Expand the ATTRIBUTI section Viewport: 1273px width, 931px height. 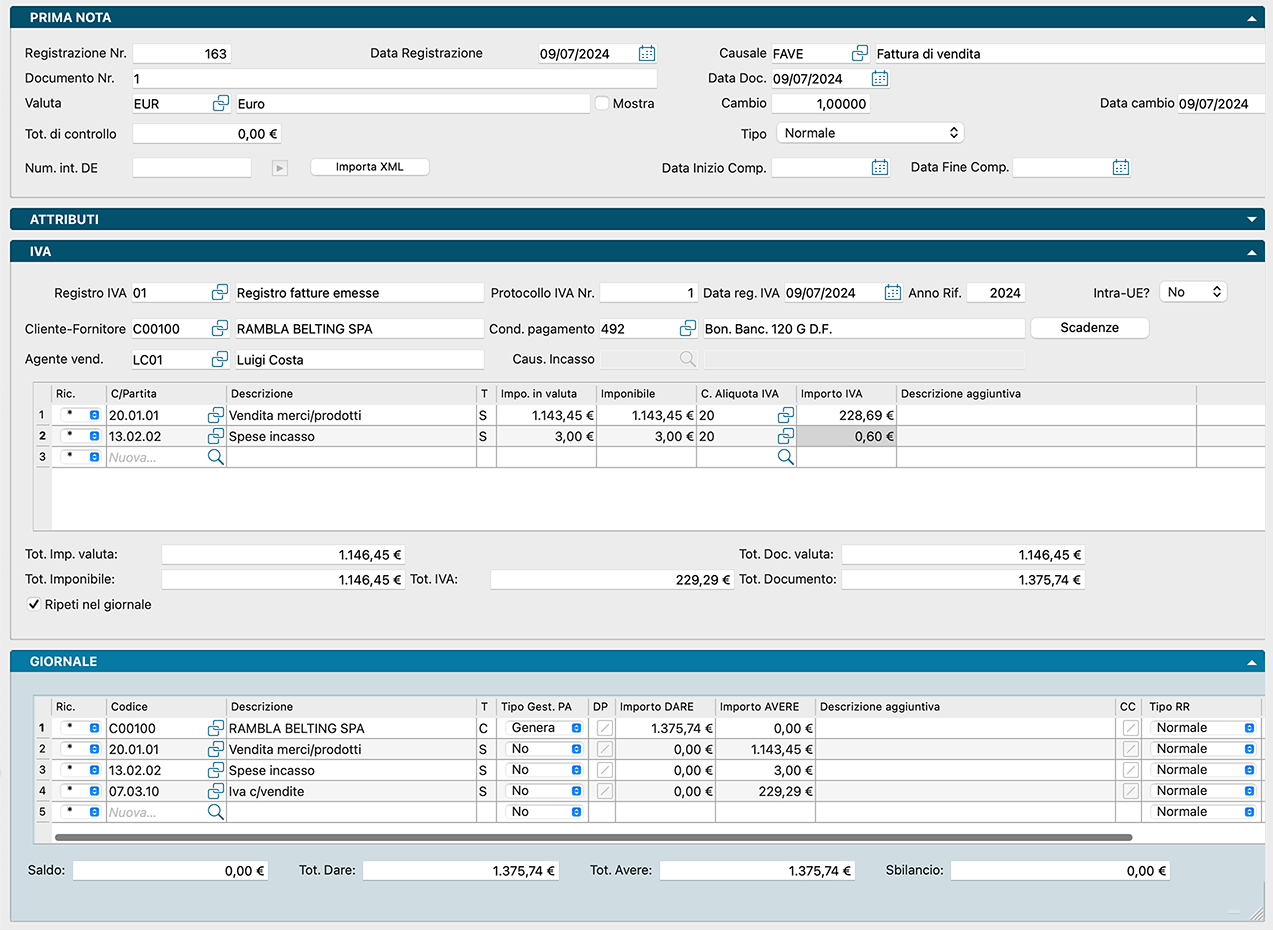pyautogui.click(x=1250, y=219)
